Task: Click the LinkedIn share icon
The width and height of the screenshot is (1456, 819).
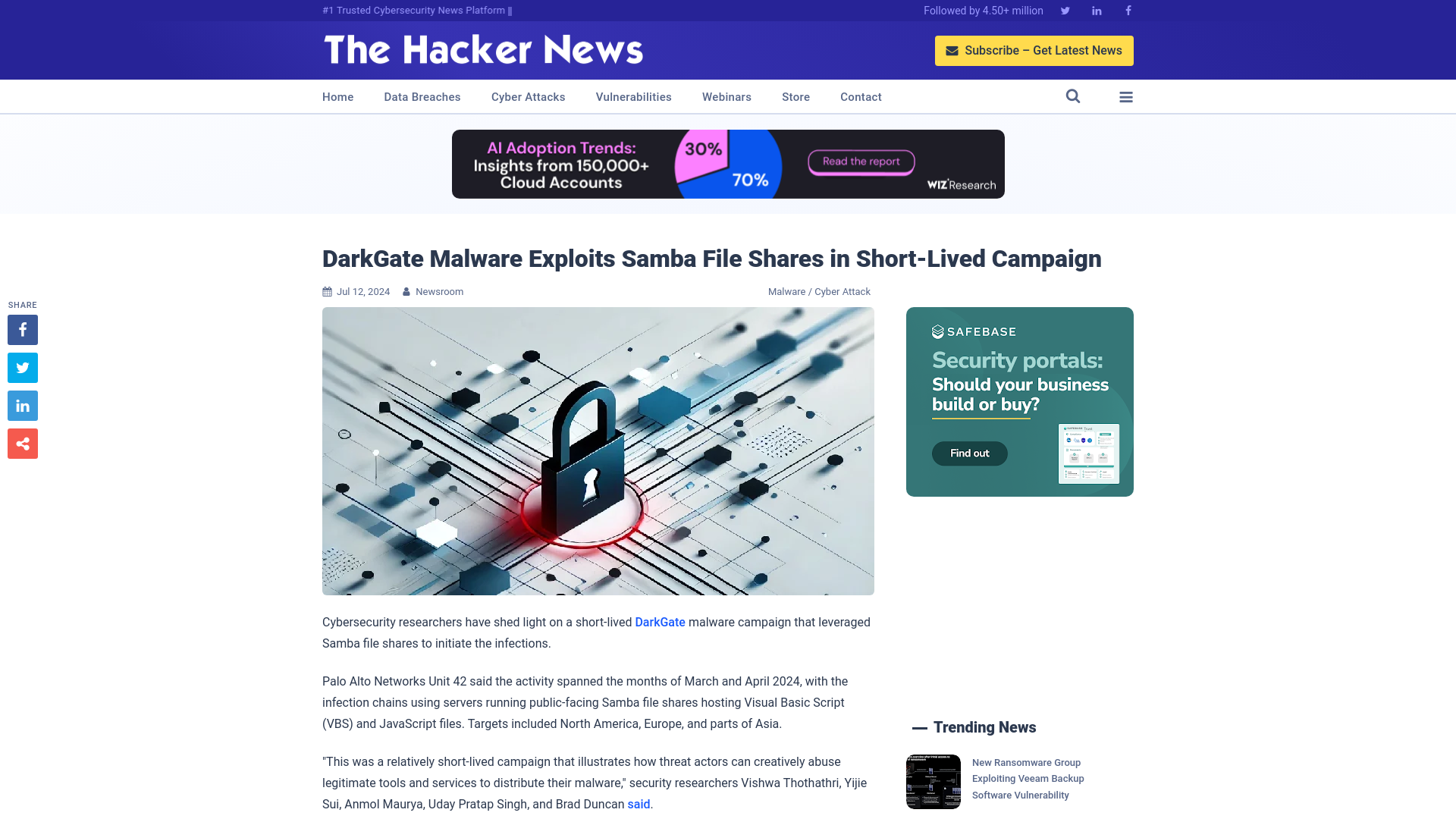Action: [22, 405]
